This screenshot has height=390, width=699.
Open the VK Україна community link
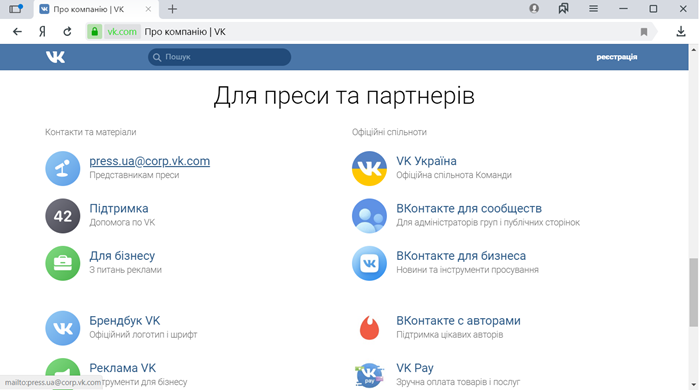[x=426, y=161]
